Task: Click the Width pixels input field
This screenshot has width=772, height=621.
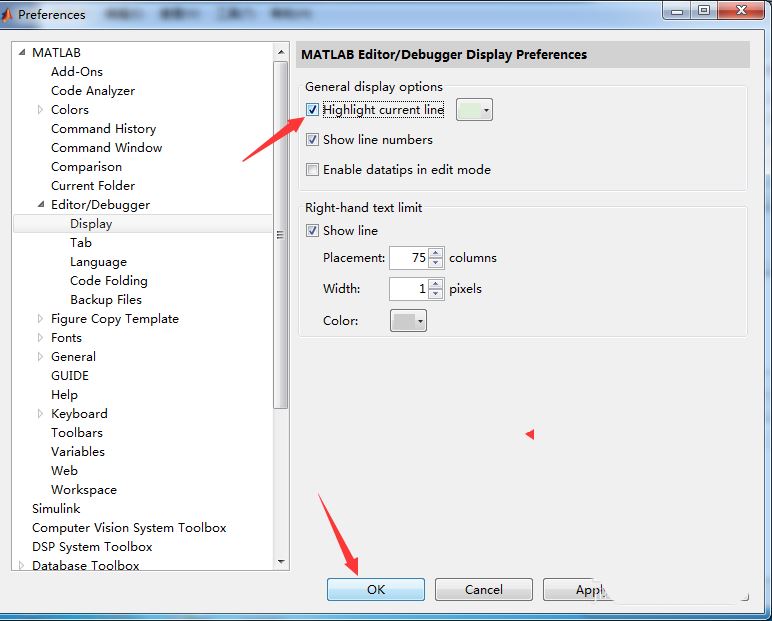Action: 409,289
